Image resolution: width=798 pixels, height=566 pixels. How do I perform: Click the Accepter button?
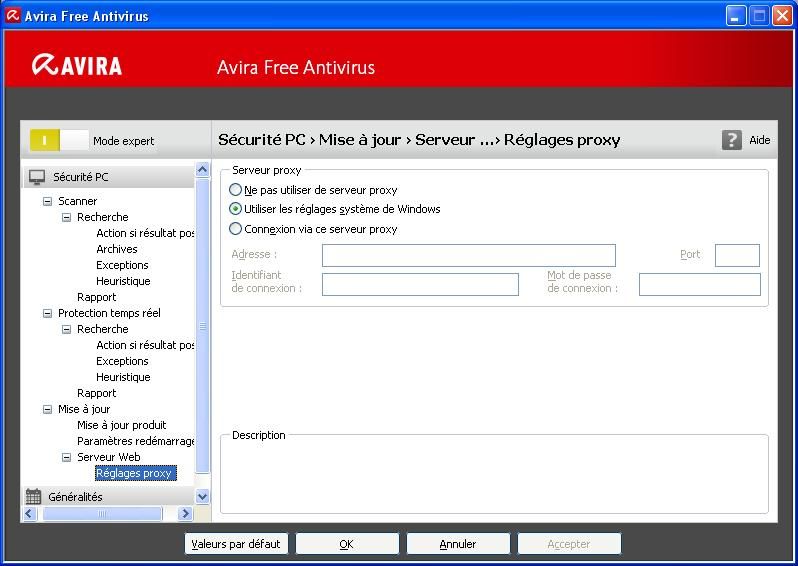point(569,544)
